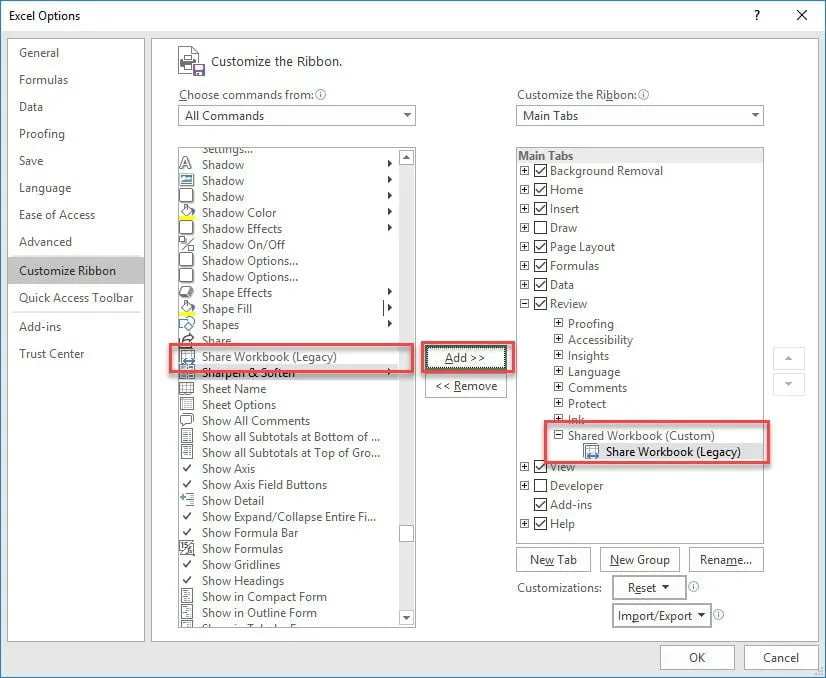The height and width of the screenshot is (678, 826).
Task: Click the Add >> button
Action: 464,358
